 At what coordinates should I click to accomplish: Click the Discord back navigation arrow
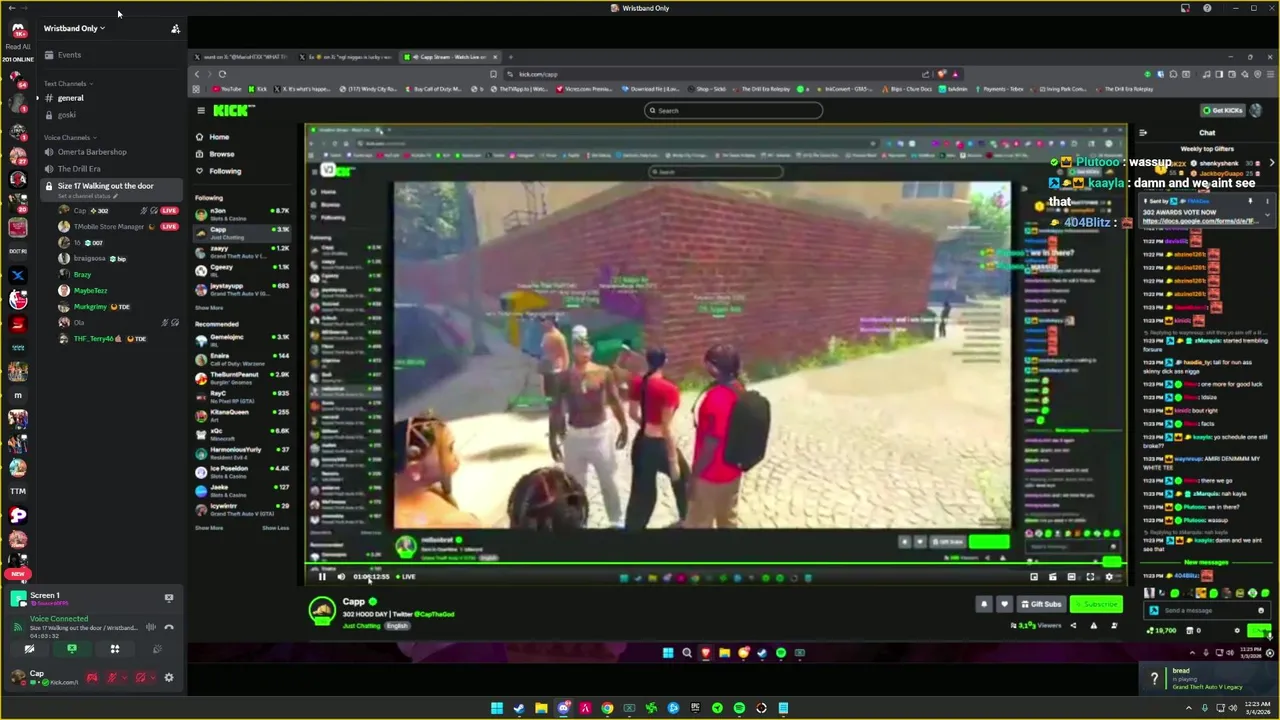point(11,8)
